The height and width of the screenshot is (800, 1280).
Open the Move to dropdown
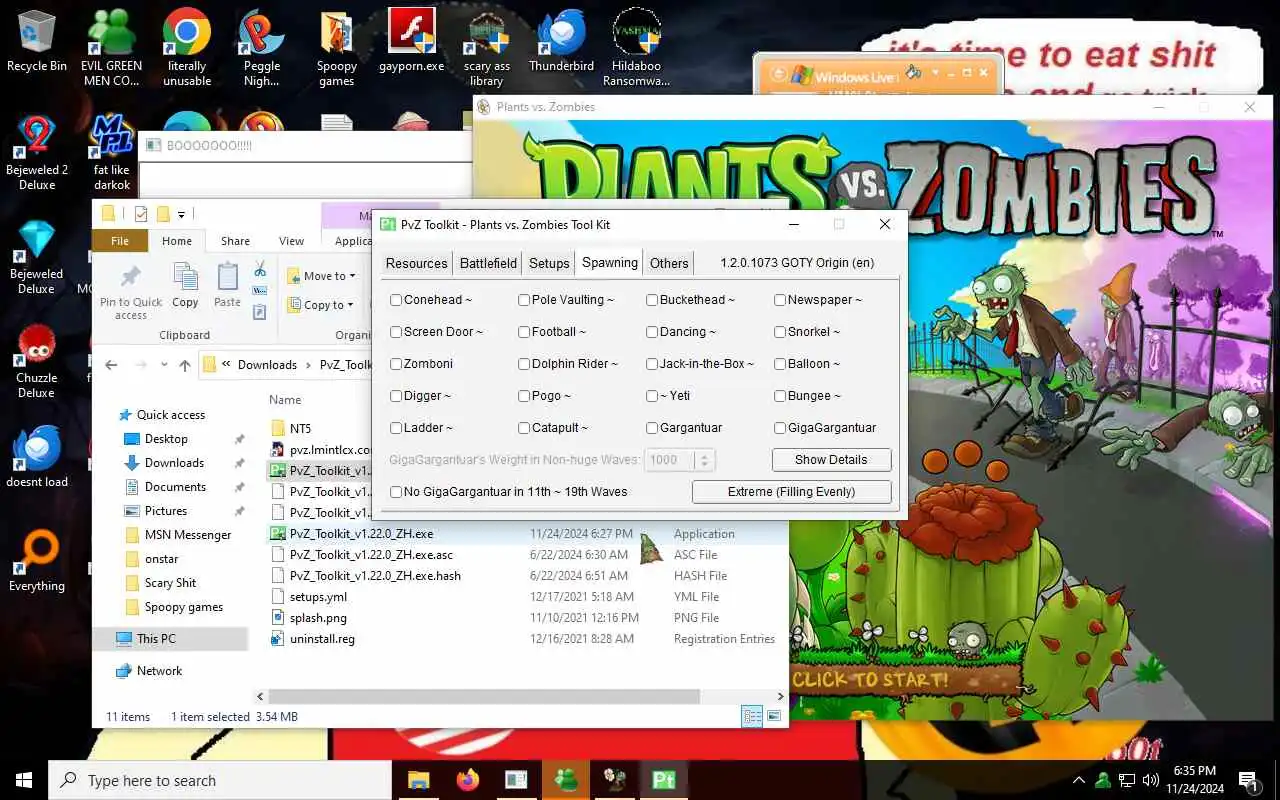[x=321, y=276]
